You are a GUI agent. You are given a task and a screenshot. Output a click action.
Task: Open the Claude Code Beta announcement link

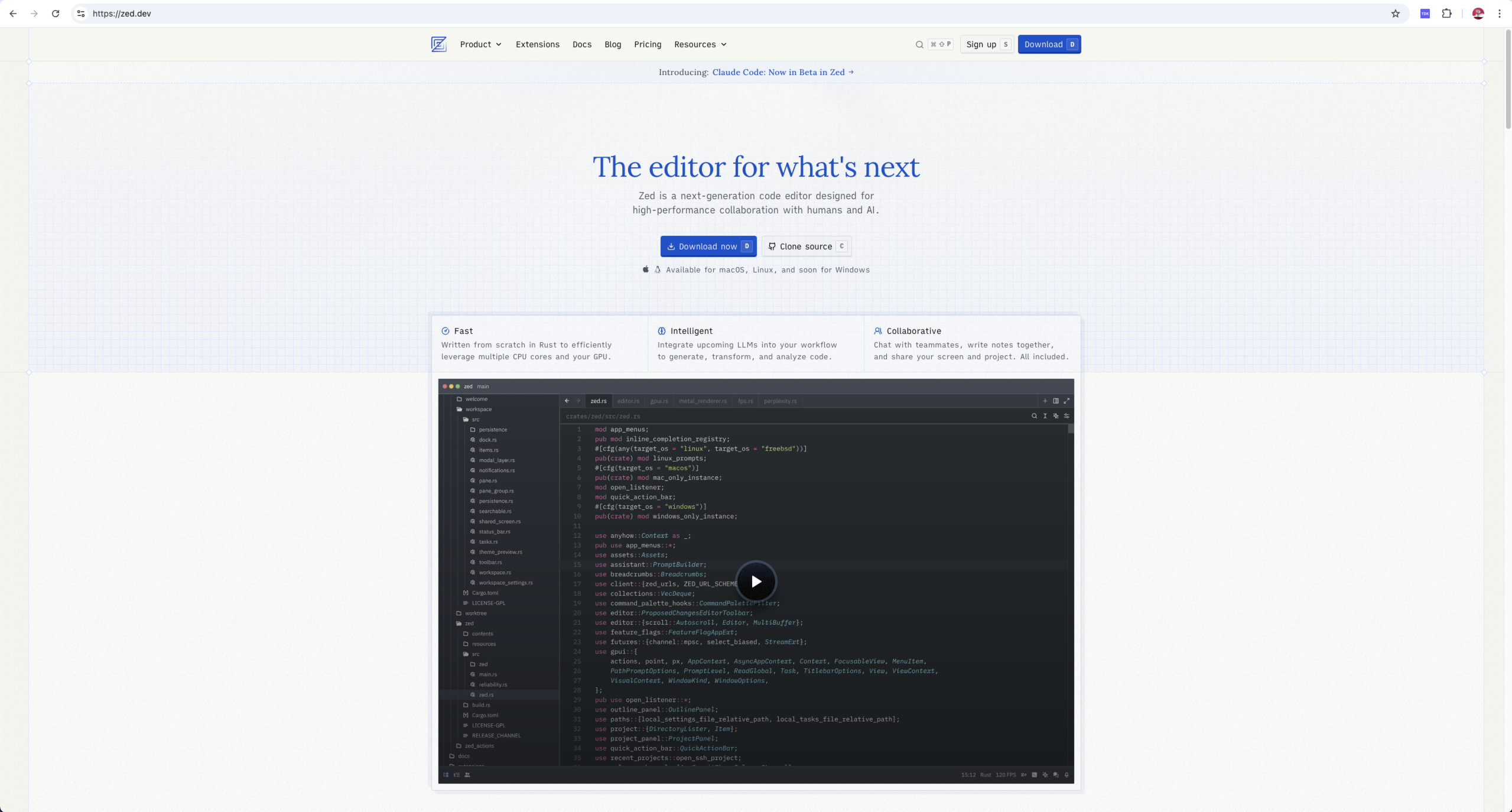pos(783,72)
